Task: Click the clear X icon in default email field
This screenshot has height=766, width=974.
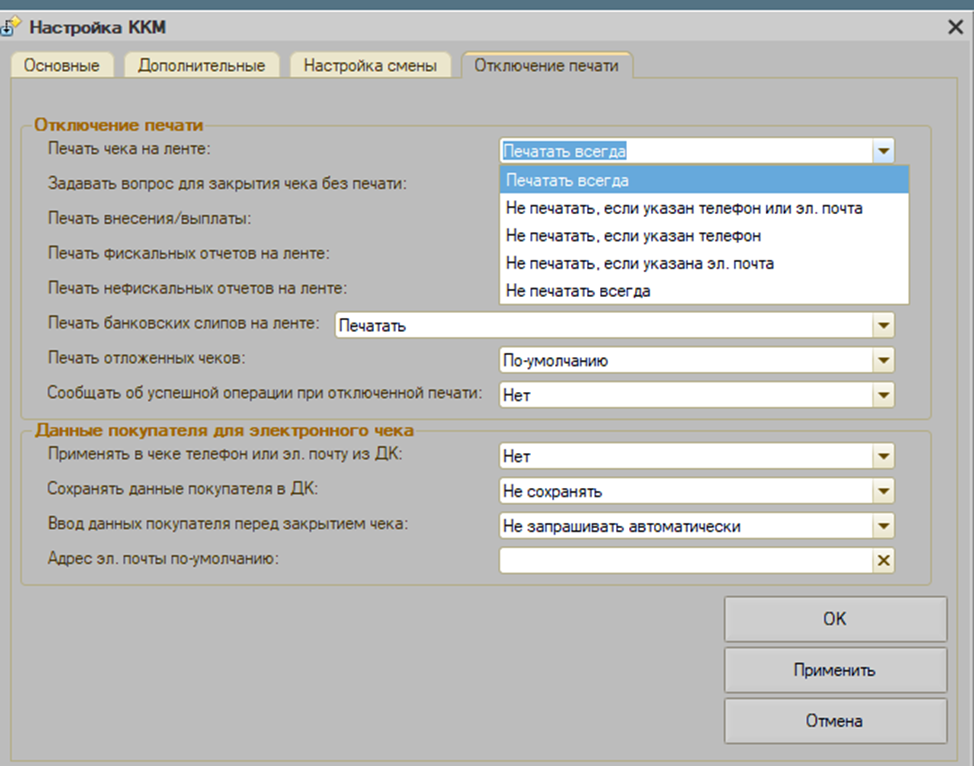Action: tap(883, 560)
